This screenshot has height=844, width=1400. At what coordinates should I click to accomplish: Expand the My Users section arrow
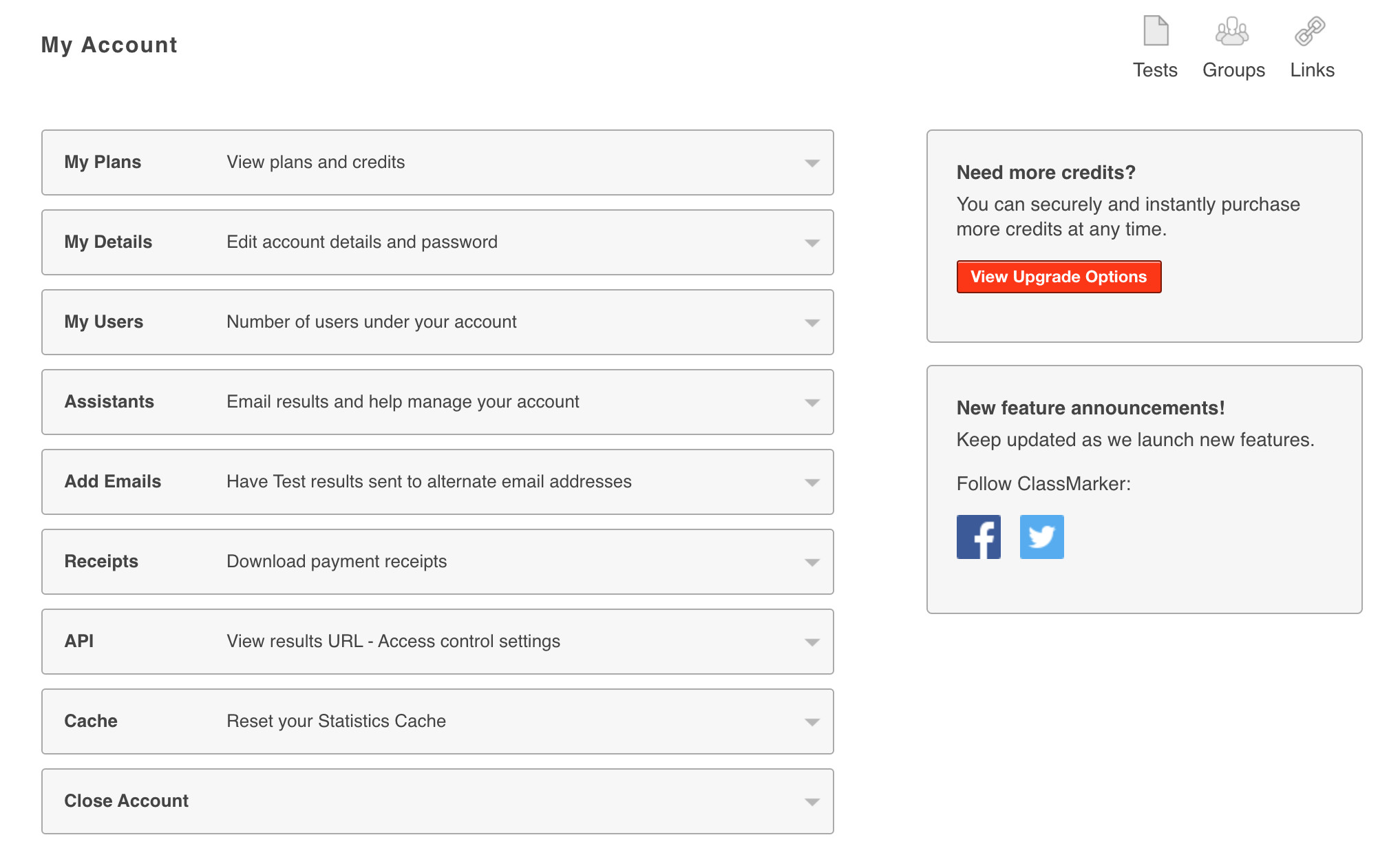pos(812,323)
